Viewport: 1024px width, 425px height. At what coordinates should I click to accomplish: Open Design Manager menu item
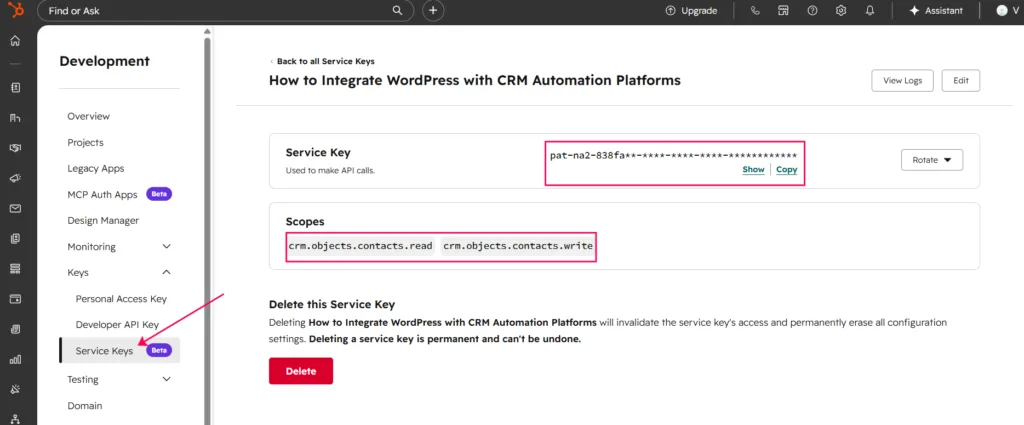pyautogui.click(x=103, y=221)
